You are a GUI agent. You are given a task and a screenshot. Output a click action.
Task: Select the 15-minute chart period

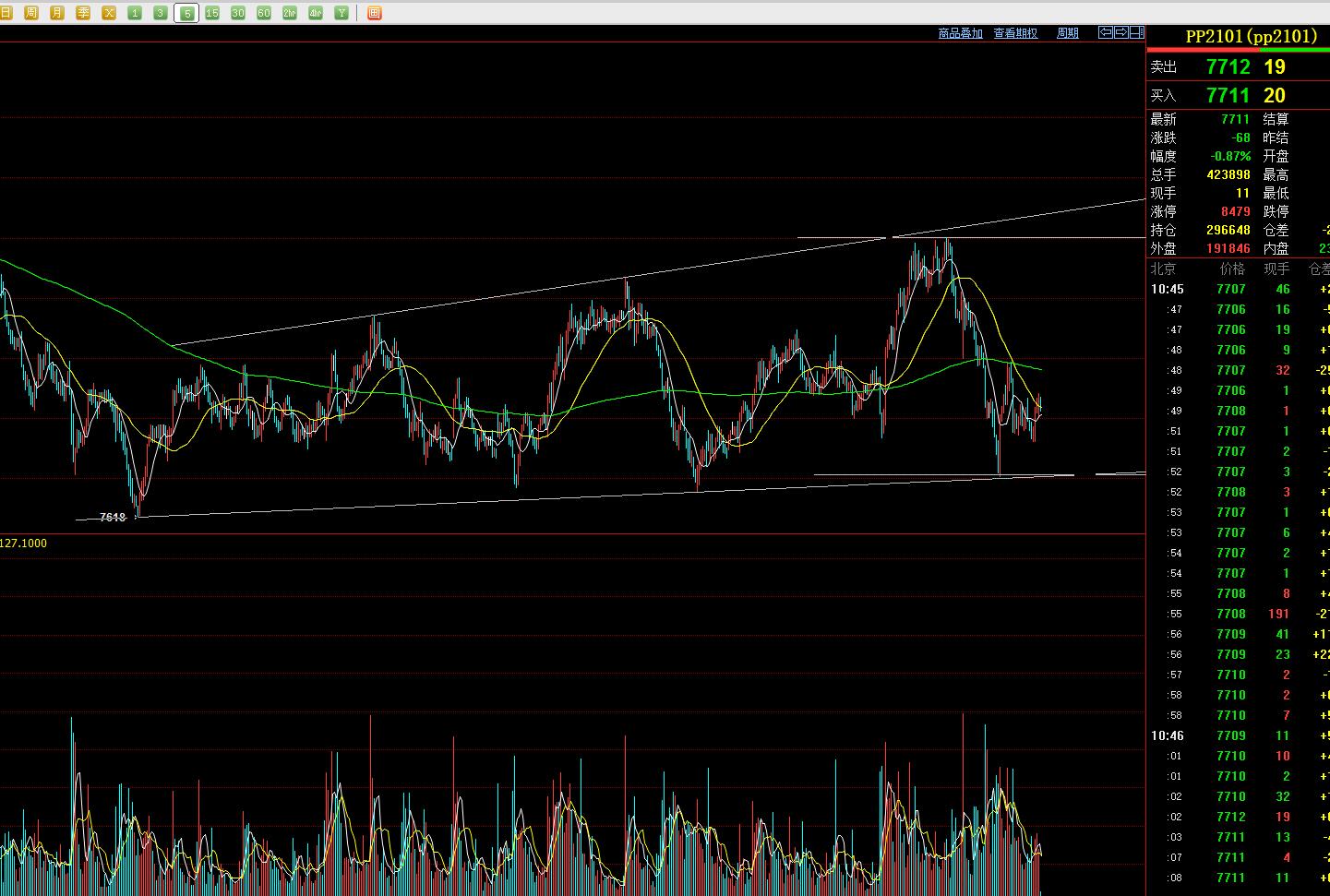pyautogui.click(x=212, y=13)
